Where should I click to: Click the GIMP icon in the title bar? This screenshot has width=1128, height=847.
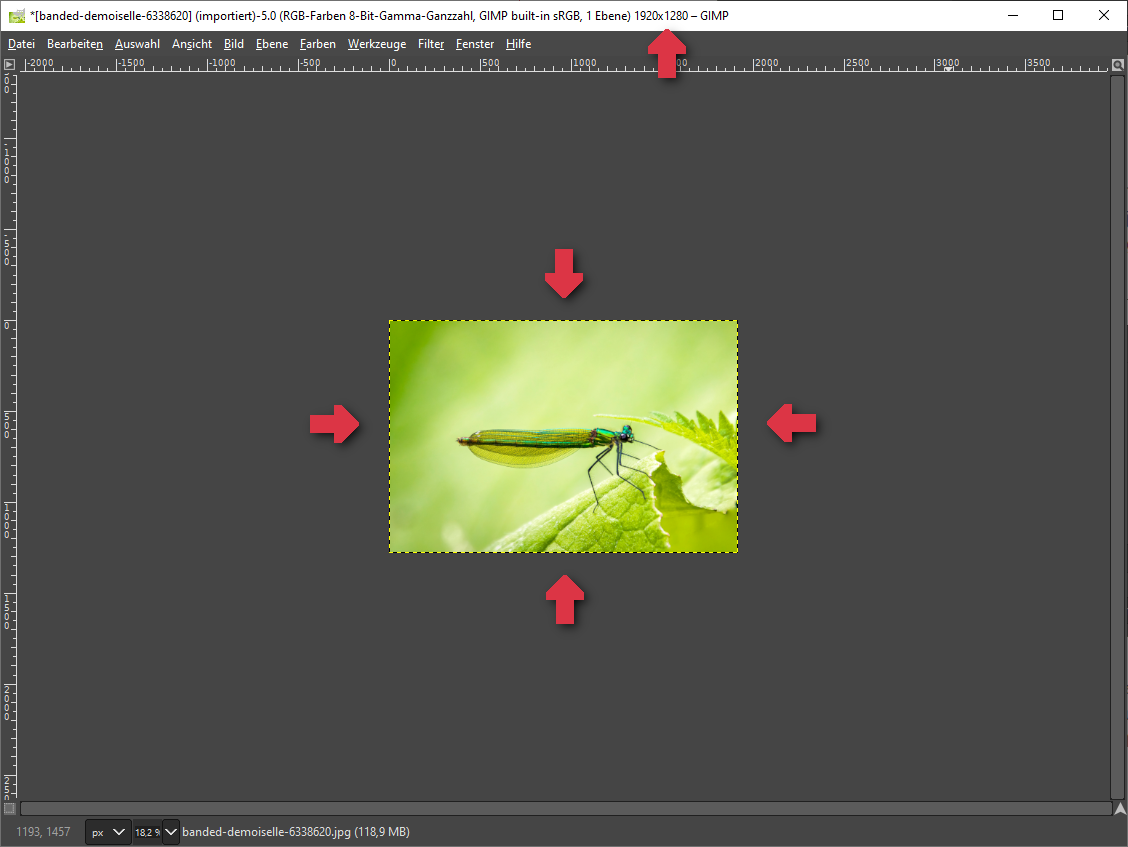click(16, 15)
